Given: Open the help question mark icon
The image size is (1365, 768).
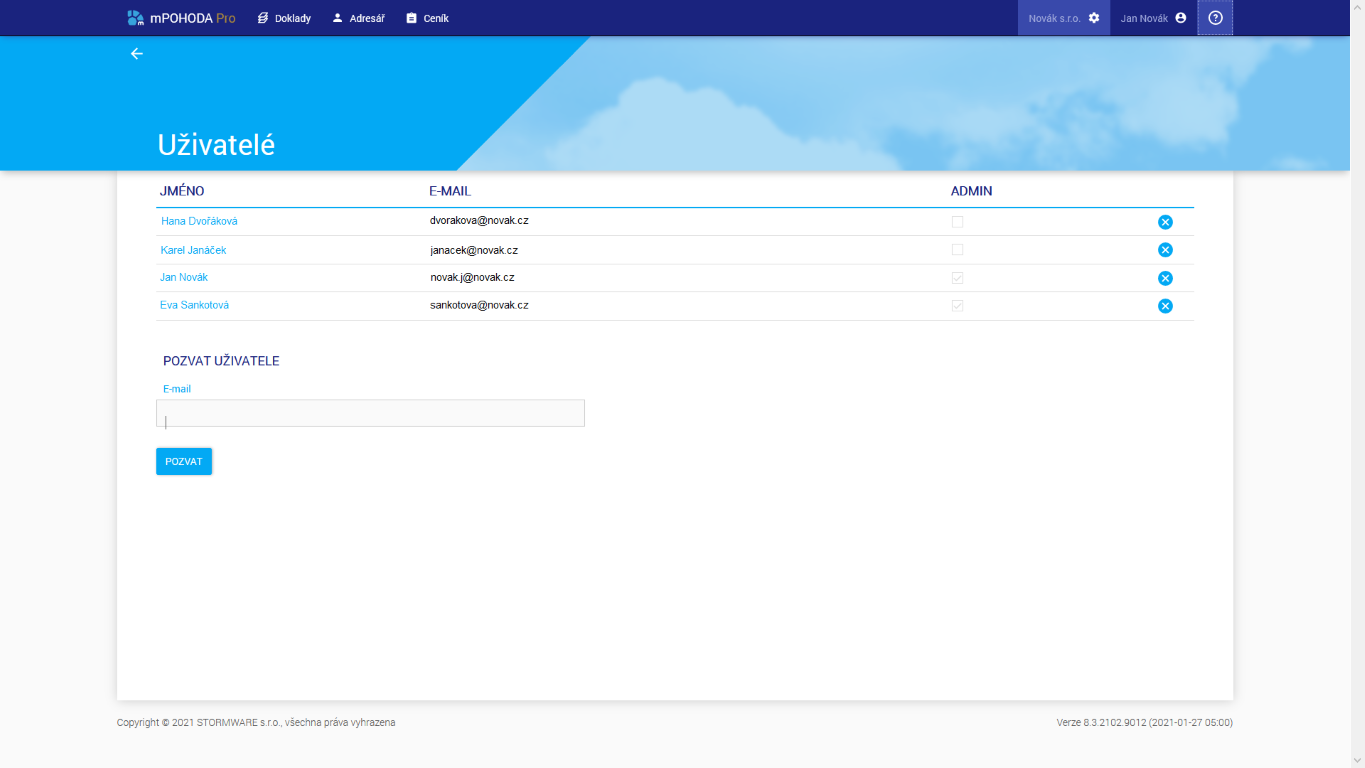Looking at the screenshot, I should (x=1215, y=18).
